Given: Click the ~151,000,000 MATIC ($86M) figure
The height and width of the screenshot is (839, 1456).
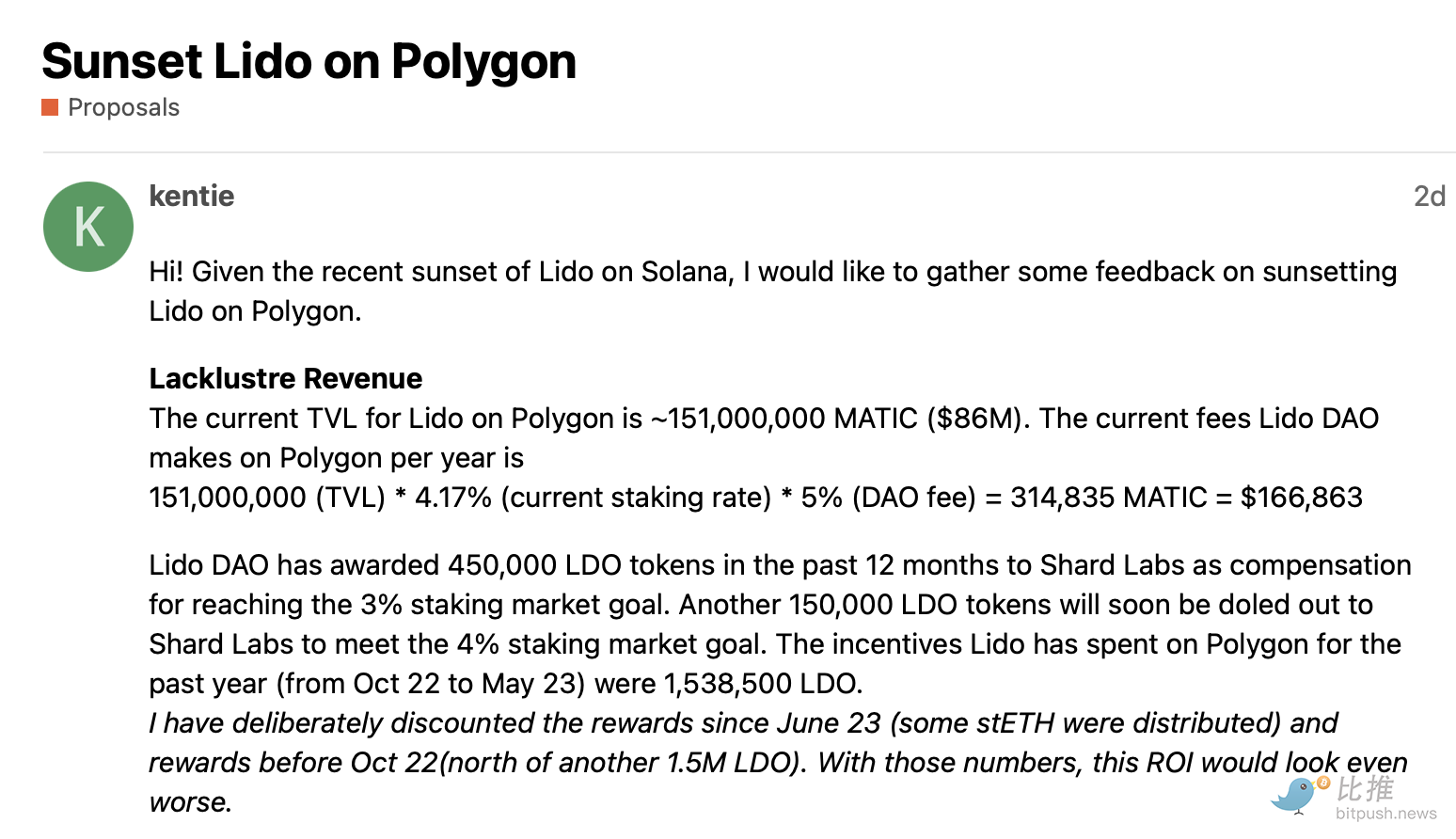Looking at the screenshot, I should (837, 419).
